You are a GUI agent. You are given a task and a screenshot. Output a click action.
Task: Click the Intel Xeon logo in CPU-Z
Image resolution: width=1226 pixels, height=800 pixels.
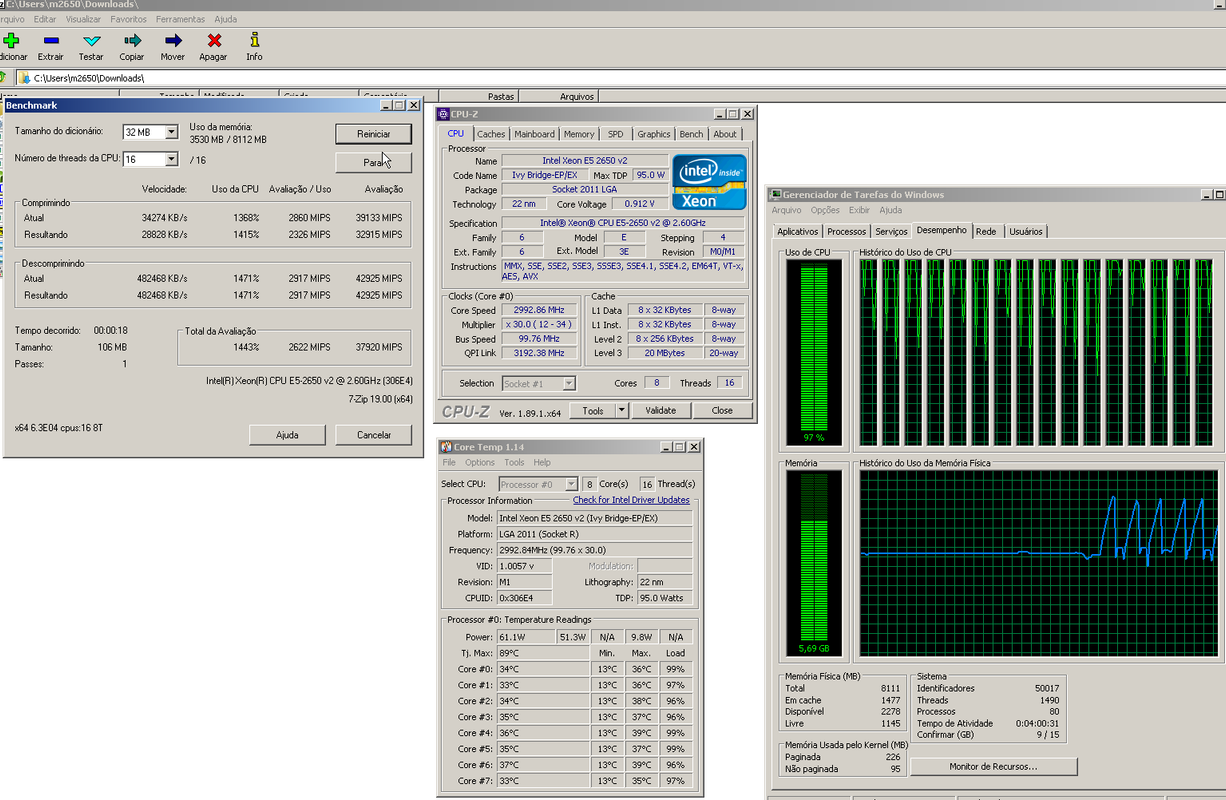tap(709, 181)
